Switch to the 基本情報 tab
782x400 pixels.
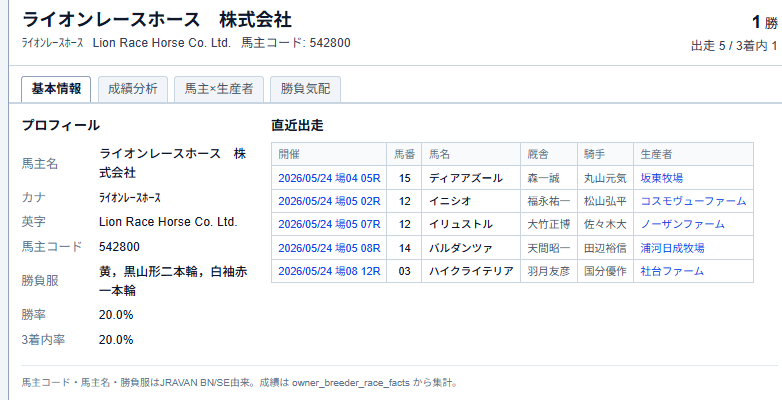click(56, 89)
